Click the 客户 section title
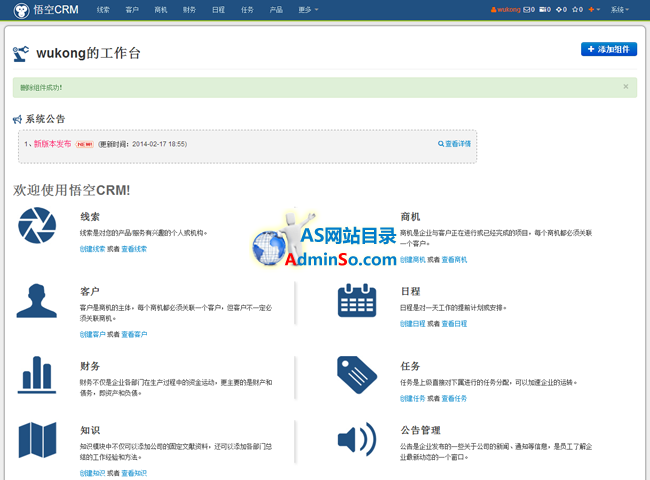The width and height of the screenshot is (650, 480). [x=90, y=291]
